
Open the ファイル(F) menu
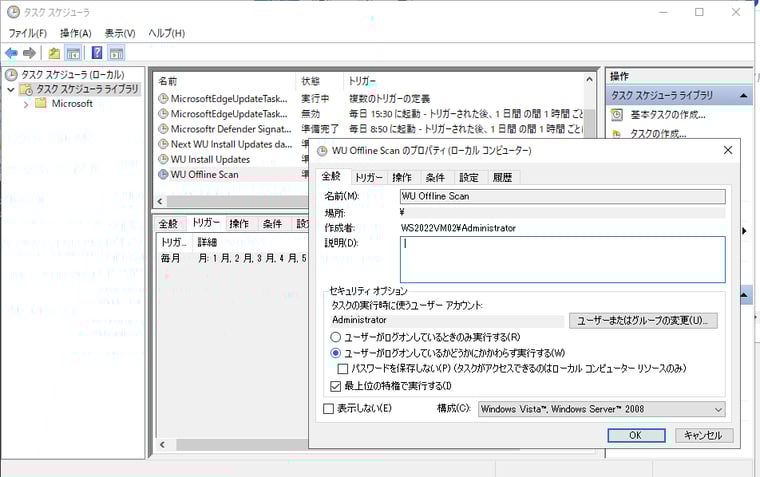pyautogui.click(x=27, y=33)
